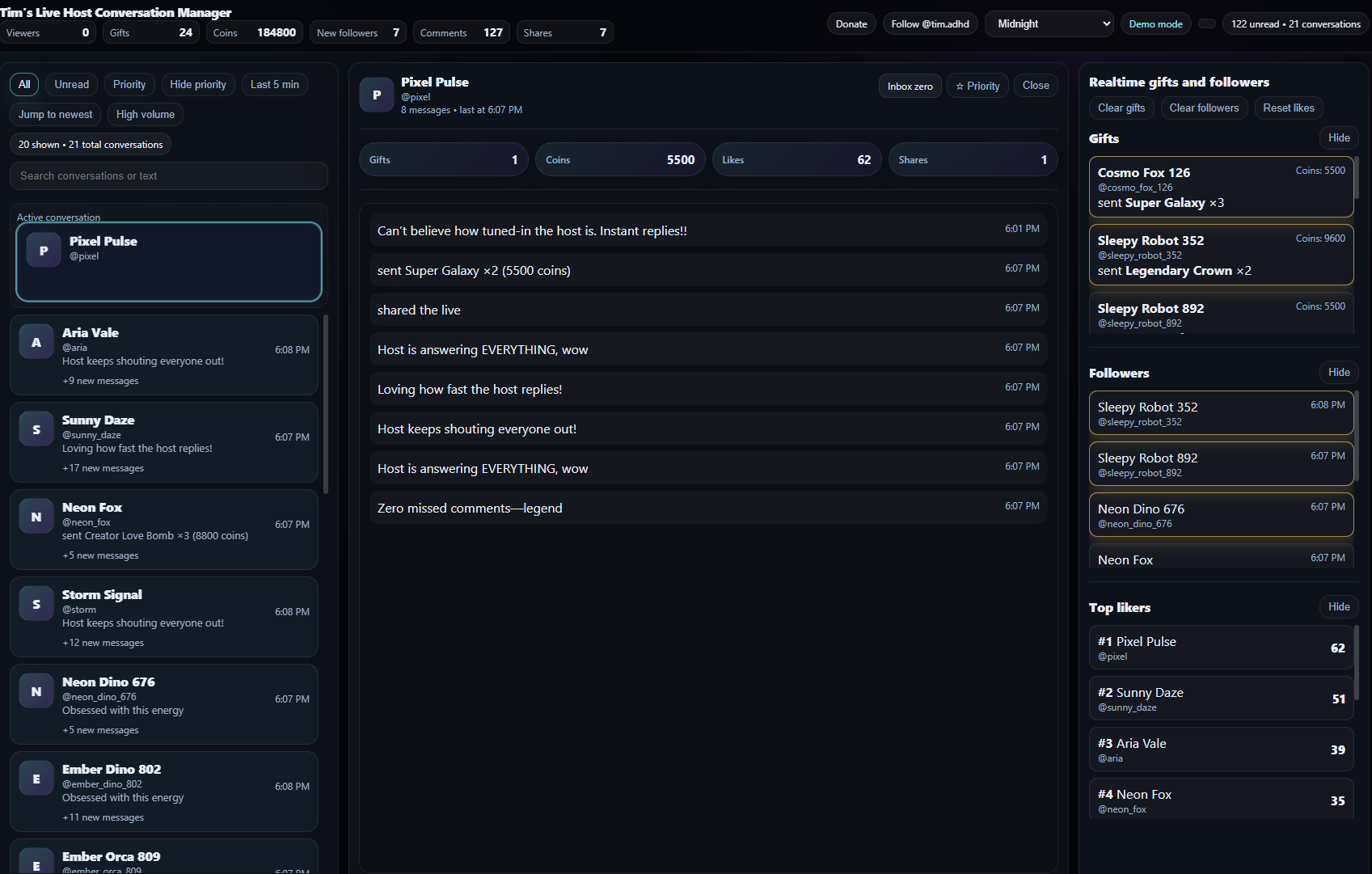Select the All filter chip
Image resolution: width=1372 pixels, height=874 pixels.
(x=24, y=84)
